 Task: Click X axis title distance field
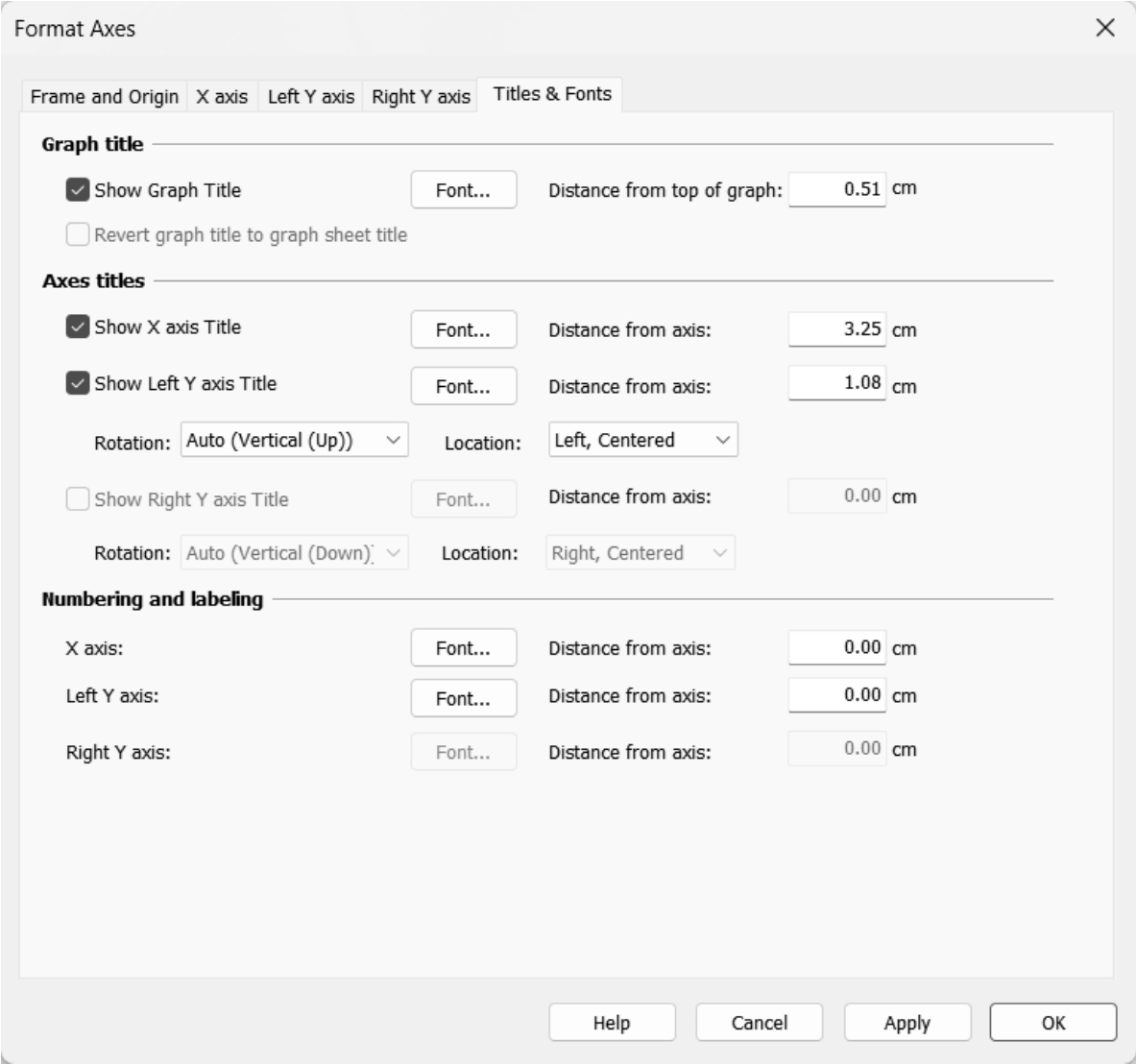(837, 328)
